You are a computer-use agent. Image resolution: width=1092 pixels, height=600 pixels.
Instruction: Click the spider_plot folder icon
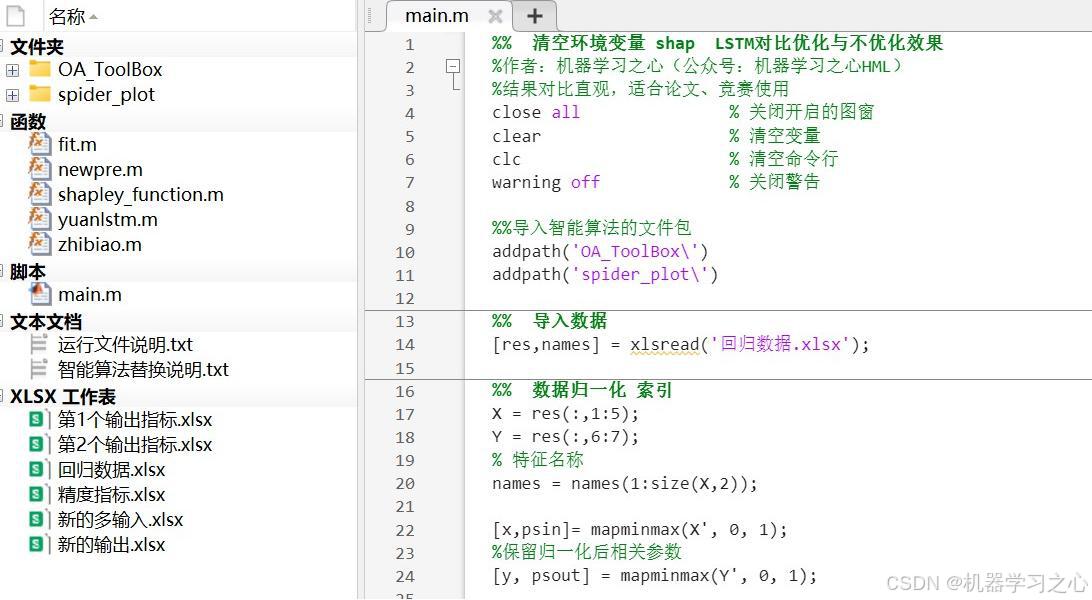40,94
